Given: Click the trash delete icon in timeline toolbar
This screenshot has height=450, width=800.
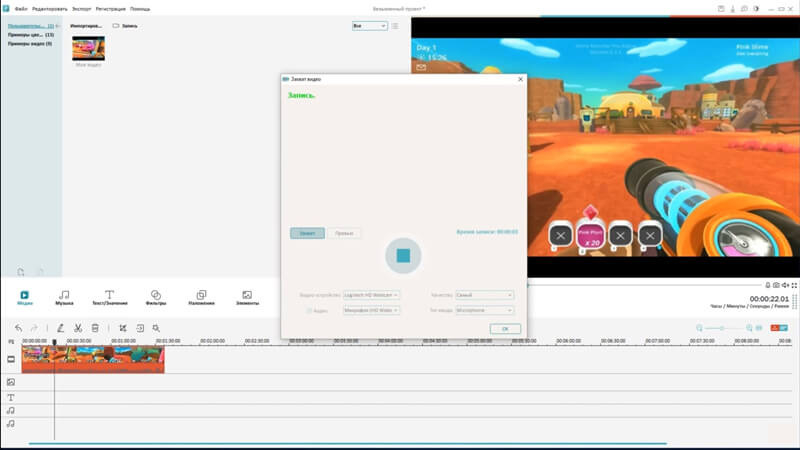Looking at the screenshot, I should [95, 328].
